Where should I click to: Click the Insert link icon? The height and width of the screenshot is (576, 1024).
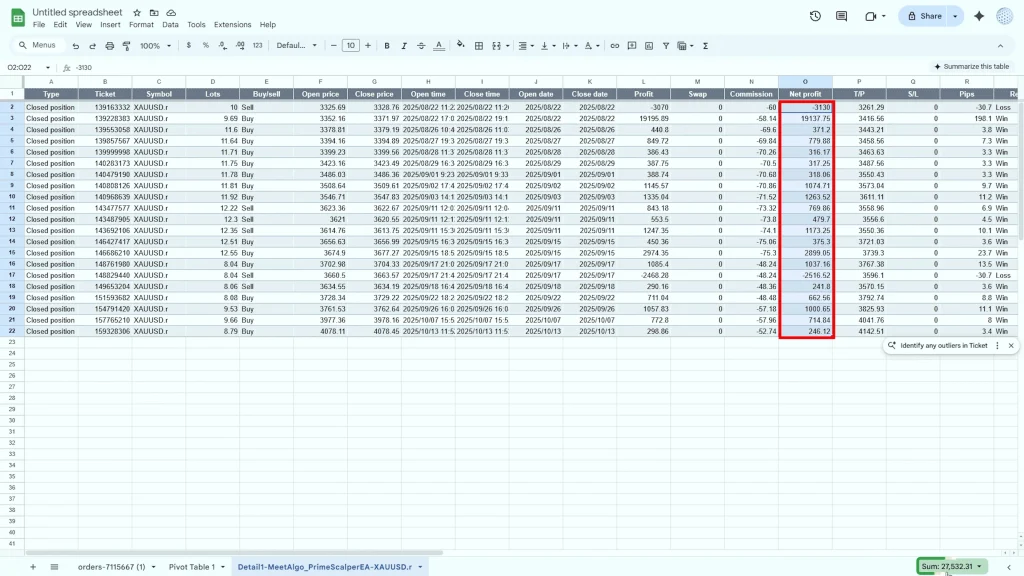click(615, 46)
